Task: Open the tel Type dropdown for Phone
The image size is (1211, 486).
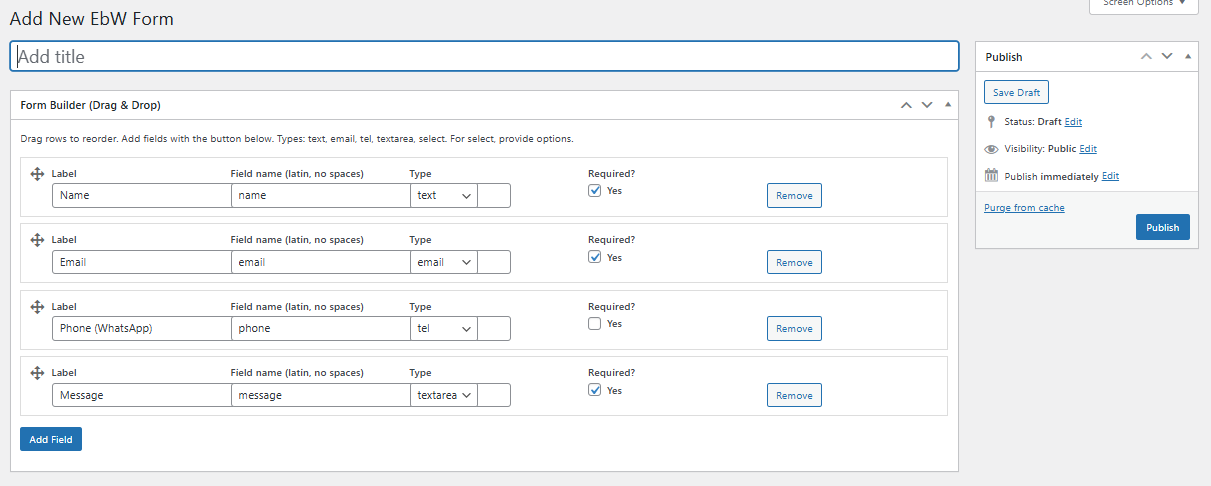Action: [x=444, y=329]
